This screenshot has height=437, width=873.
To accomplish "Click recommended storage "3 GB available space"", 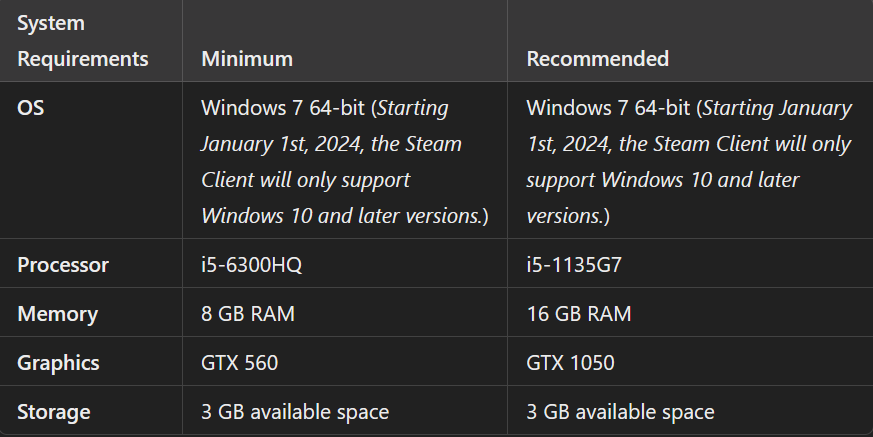I will coord(620,411).
